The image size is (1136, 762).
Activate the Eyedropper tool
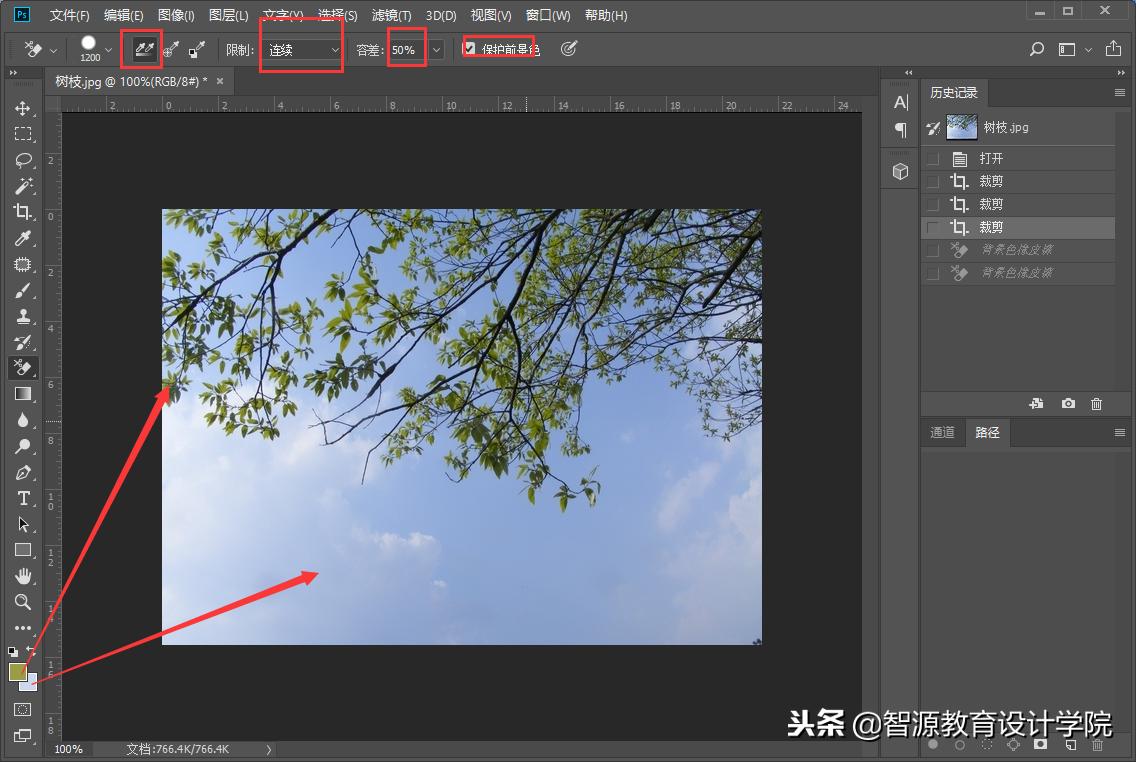tap(23, 238)
